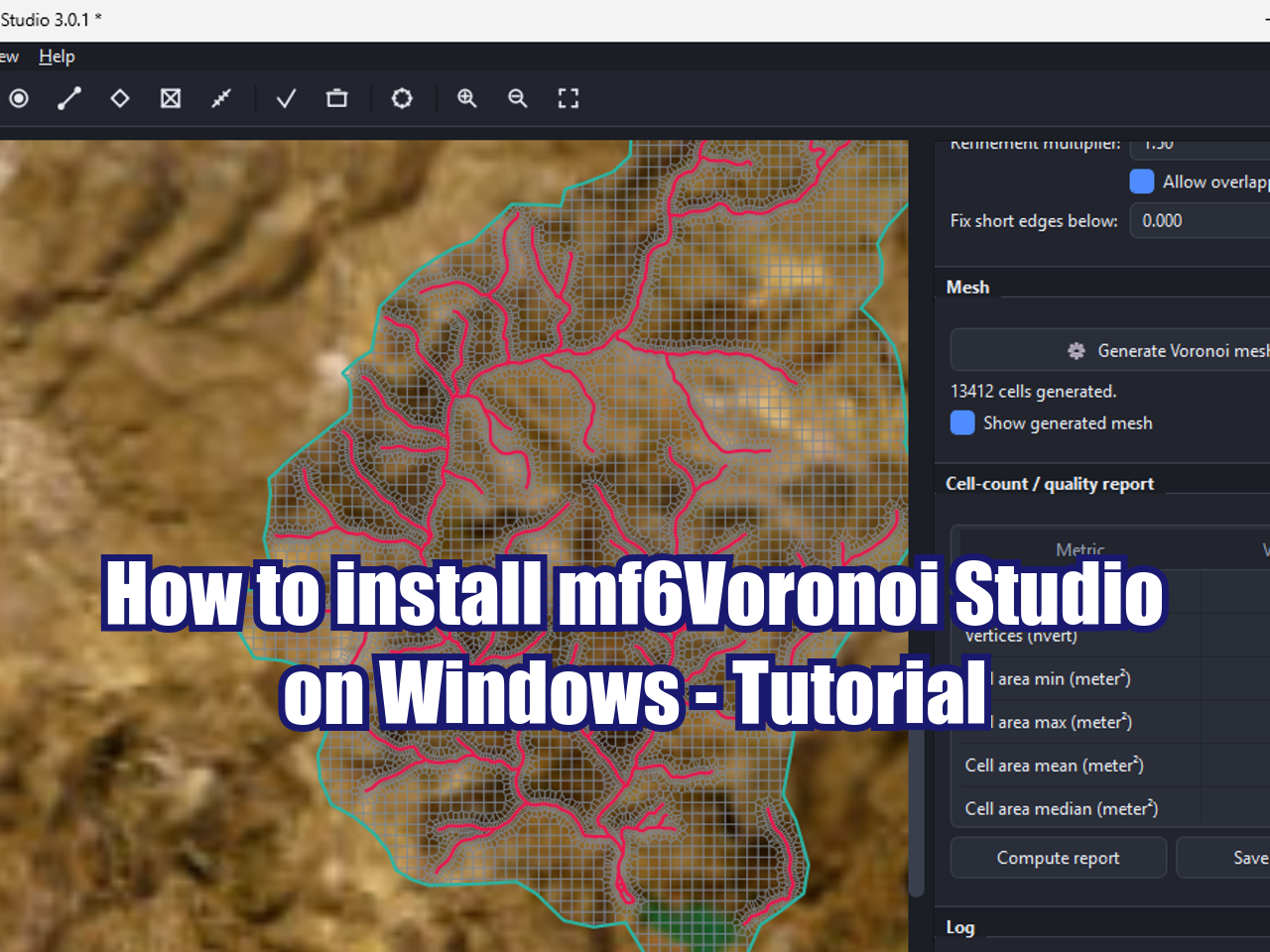Image resolution: width=1270 pixels, height=952 pixels.
Task: Select the dotted line refinement tool icon
Action: coord(221,98)
